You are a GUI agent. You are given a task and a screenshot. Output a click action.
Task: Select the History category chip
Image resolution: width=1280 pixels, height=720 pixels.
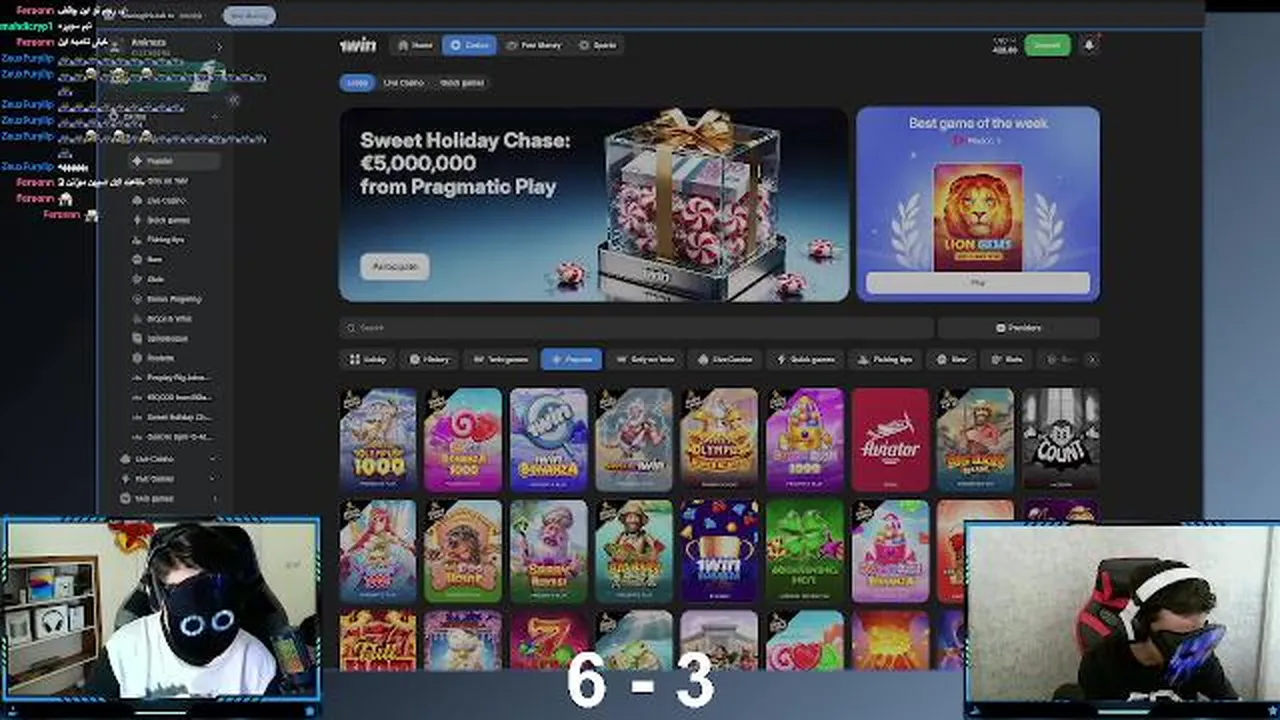430,359
